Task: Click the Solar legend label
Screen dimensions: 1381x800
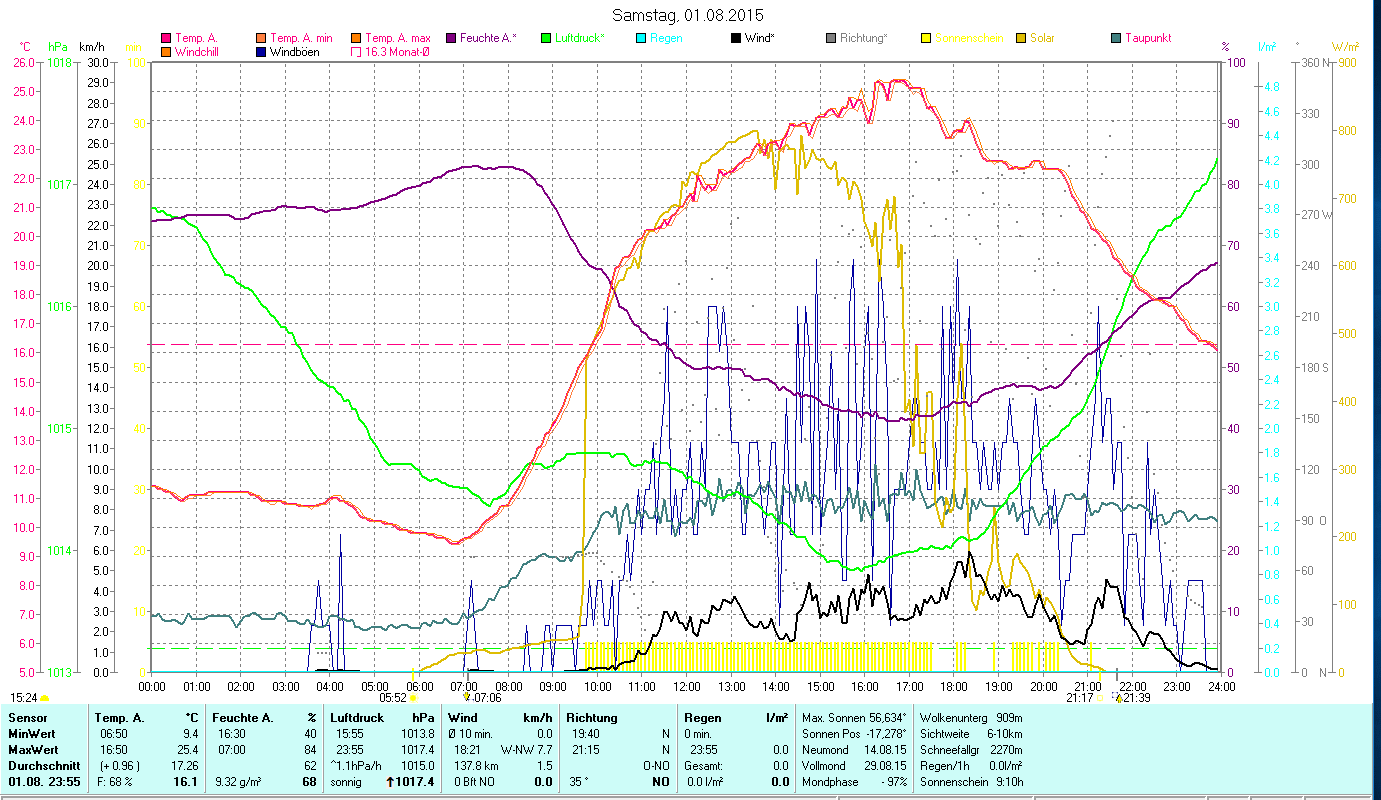Action: pyautogui.click(x=1042, y=38)
